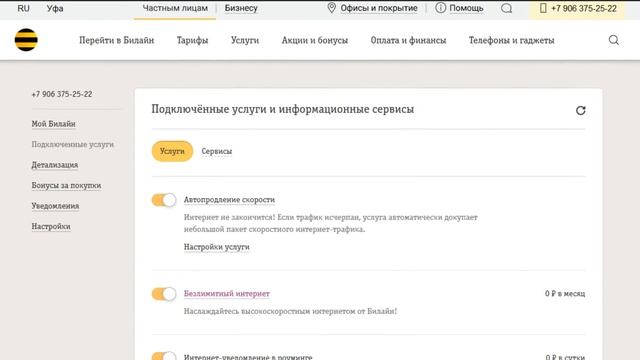The image size is (640, 360).
Task: Click the Beeline striped logo
Action: 26,40
